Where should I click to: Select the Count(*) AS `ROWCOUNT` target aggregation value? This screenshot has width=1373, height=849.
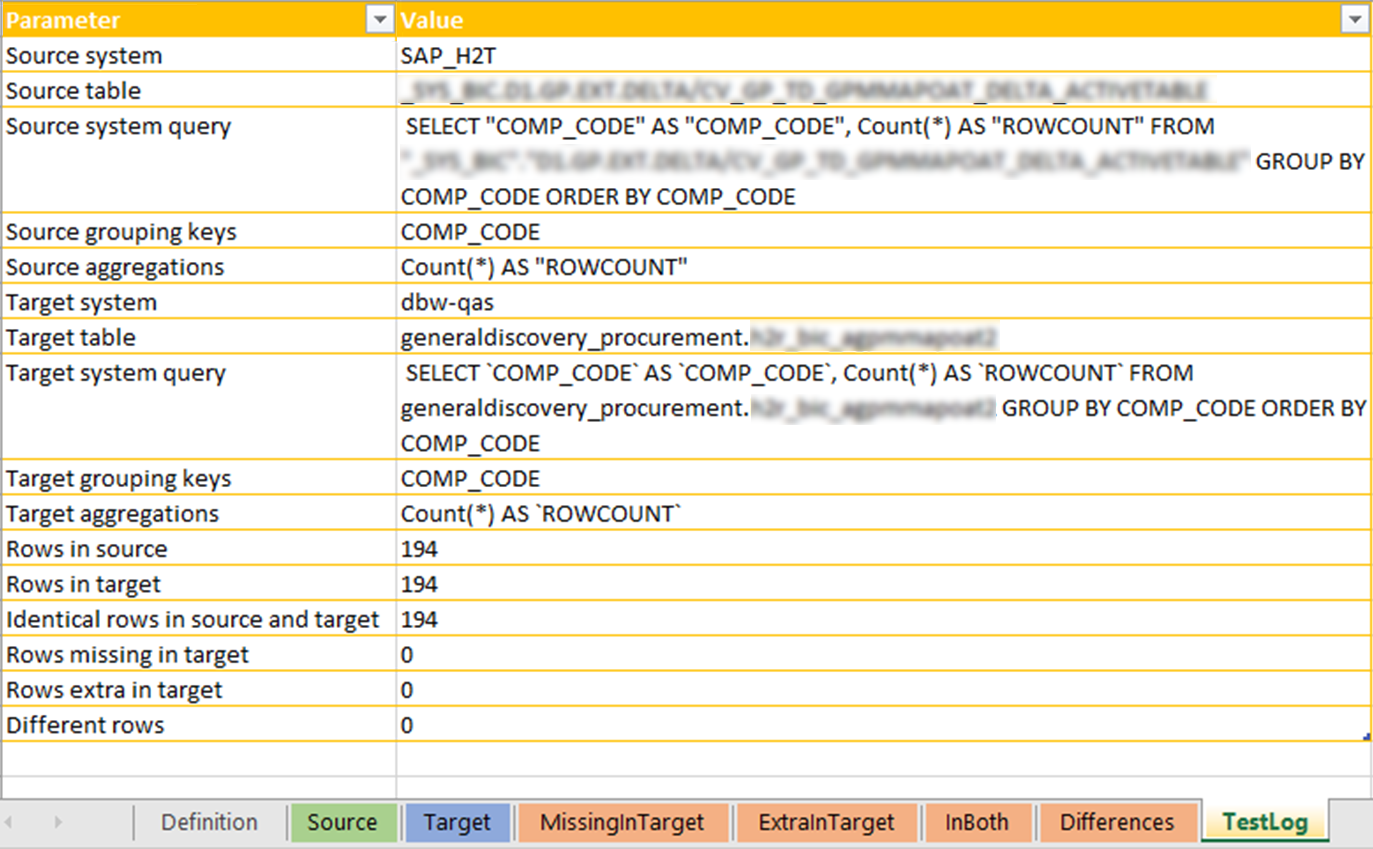click(883, 513)
